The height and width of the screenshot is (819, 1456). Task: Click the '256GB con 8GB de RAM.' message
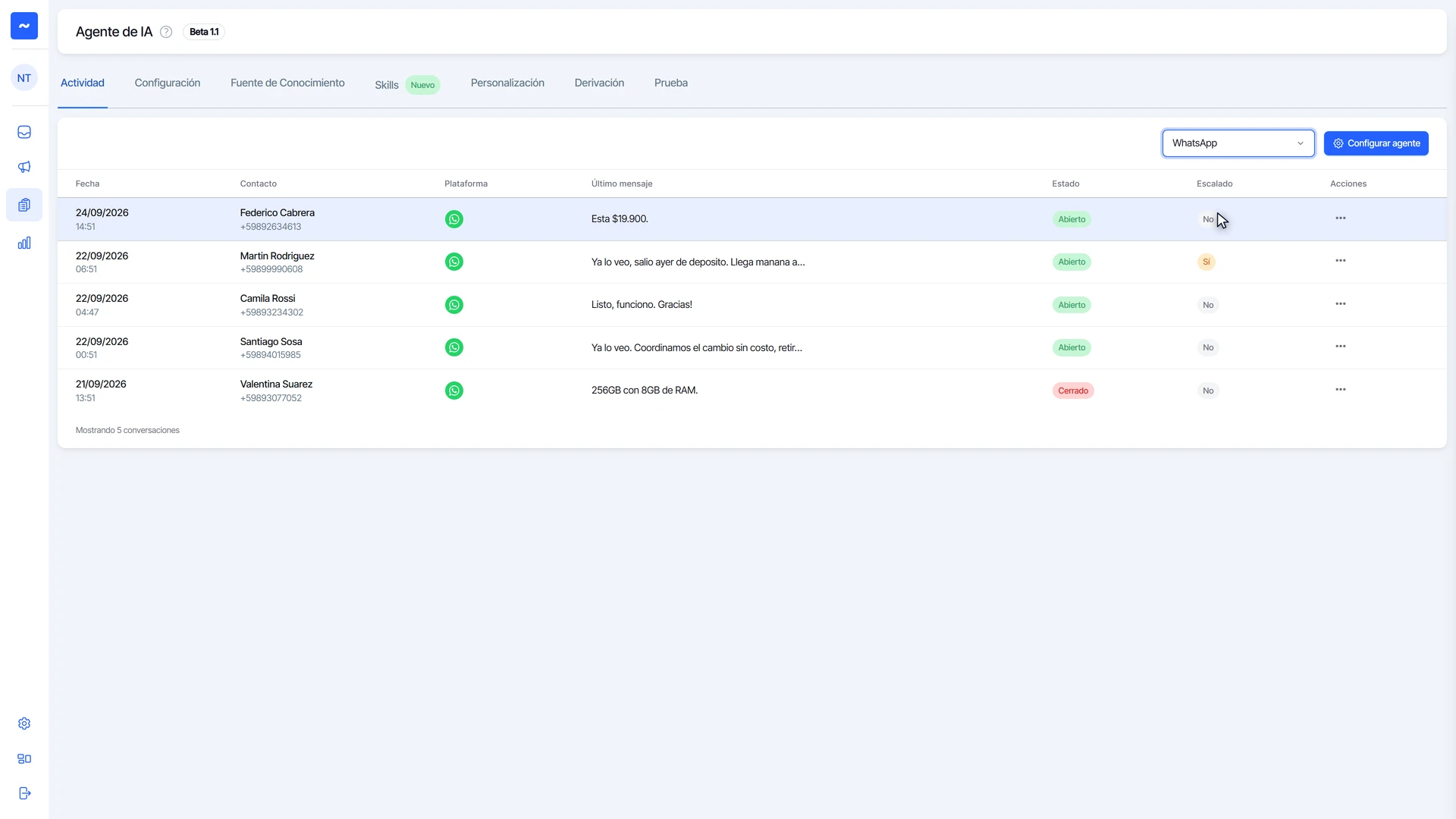click(x=645, y=391)
